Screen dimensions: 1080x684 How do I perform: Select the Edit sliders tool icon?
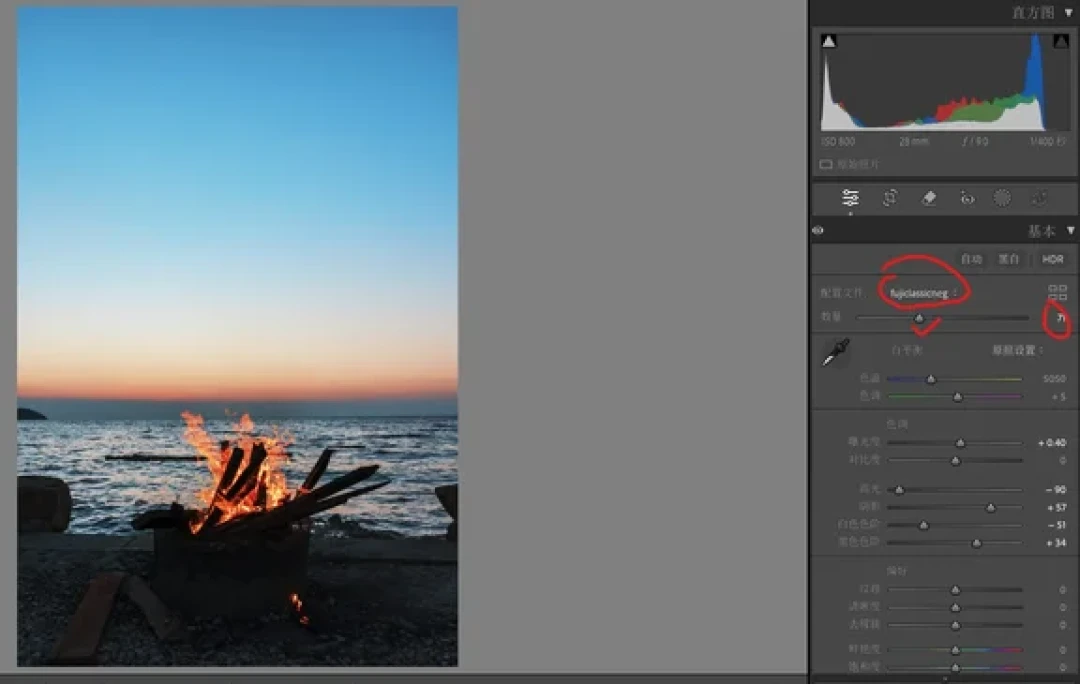[850, 198]
